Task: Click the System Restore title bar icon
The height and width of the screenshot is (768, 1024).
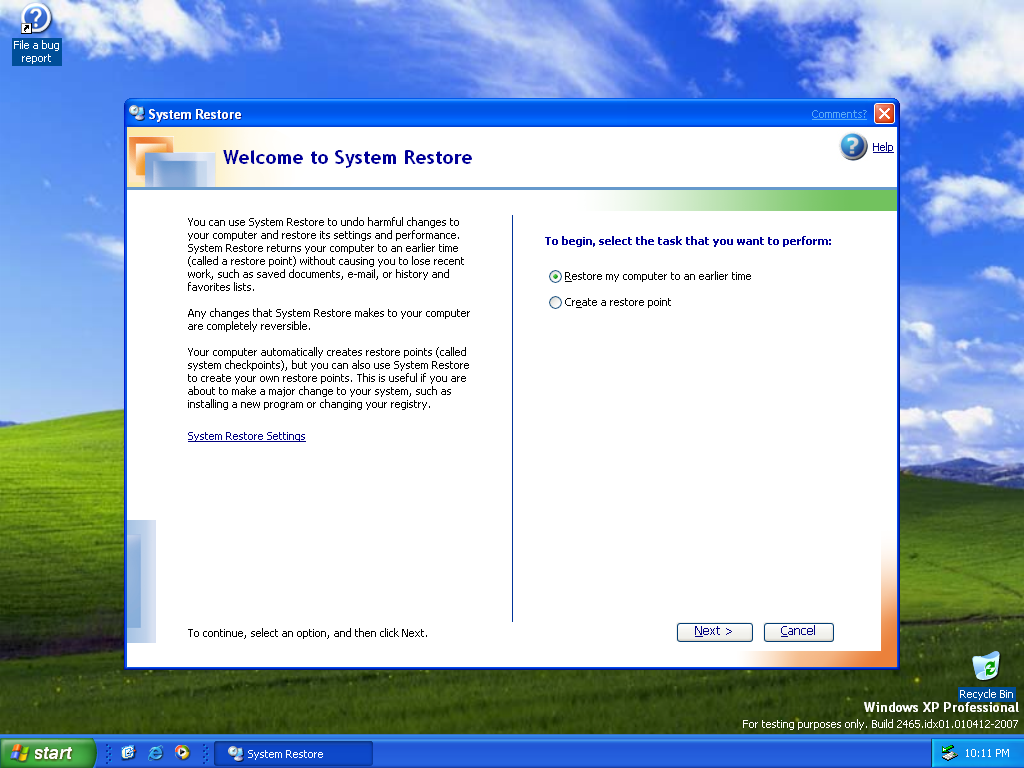Action: point(136,114)
